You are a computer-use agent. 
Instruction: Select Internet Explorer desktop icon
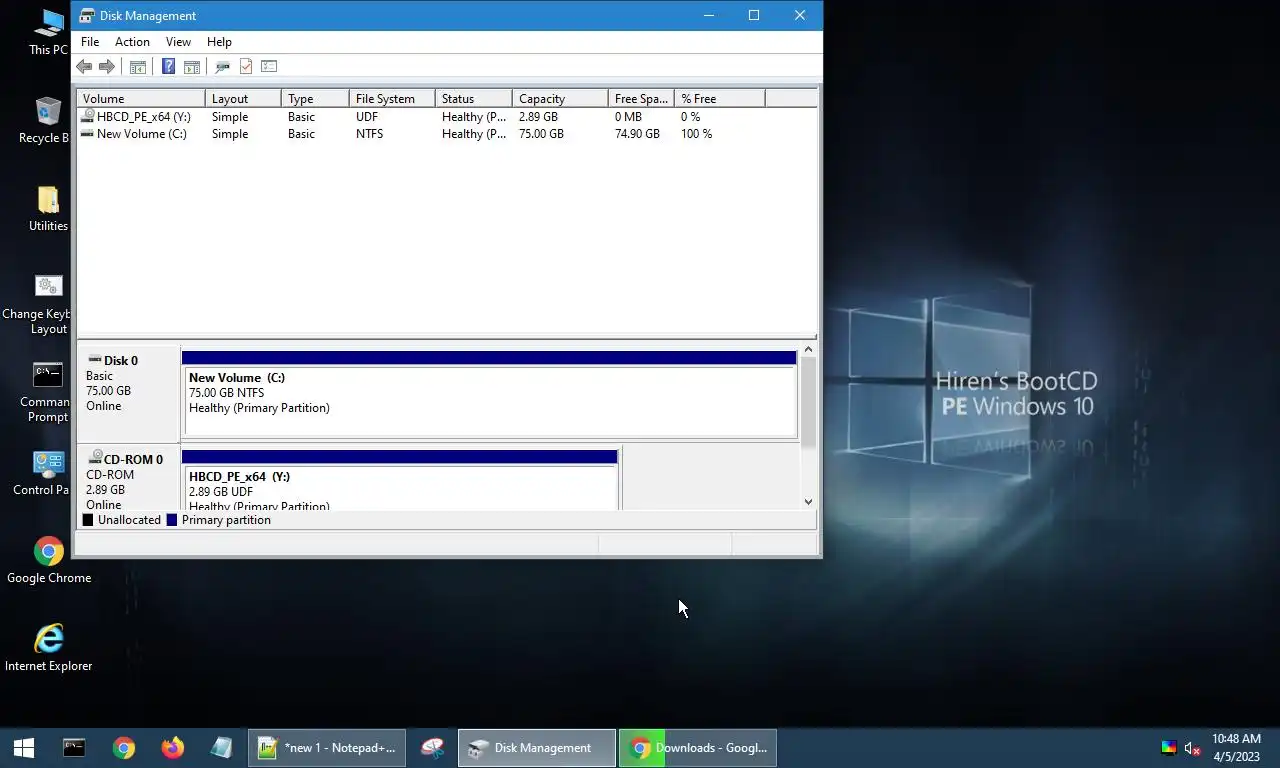click(48, 648)
